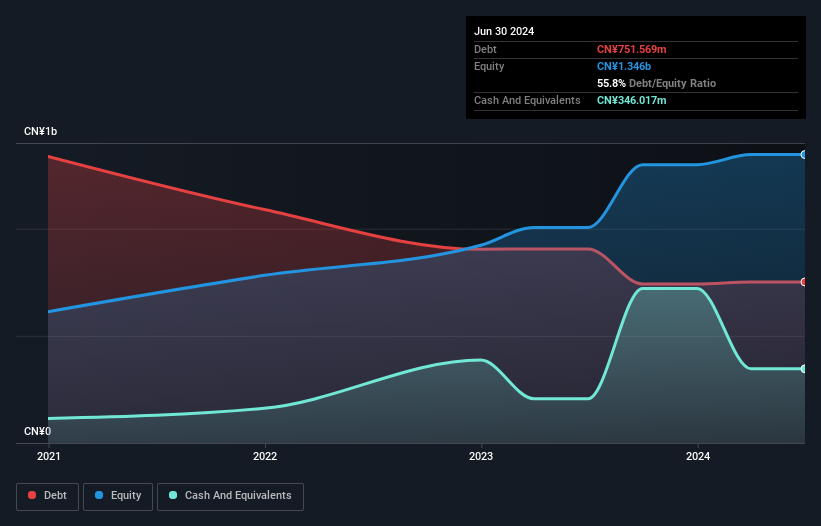Click the CN¥1b y-axis label

[40, 131]
